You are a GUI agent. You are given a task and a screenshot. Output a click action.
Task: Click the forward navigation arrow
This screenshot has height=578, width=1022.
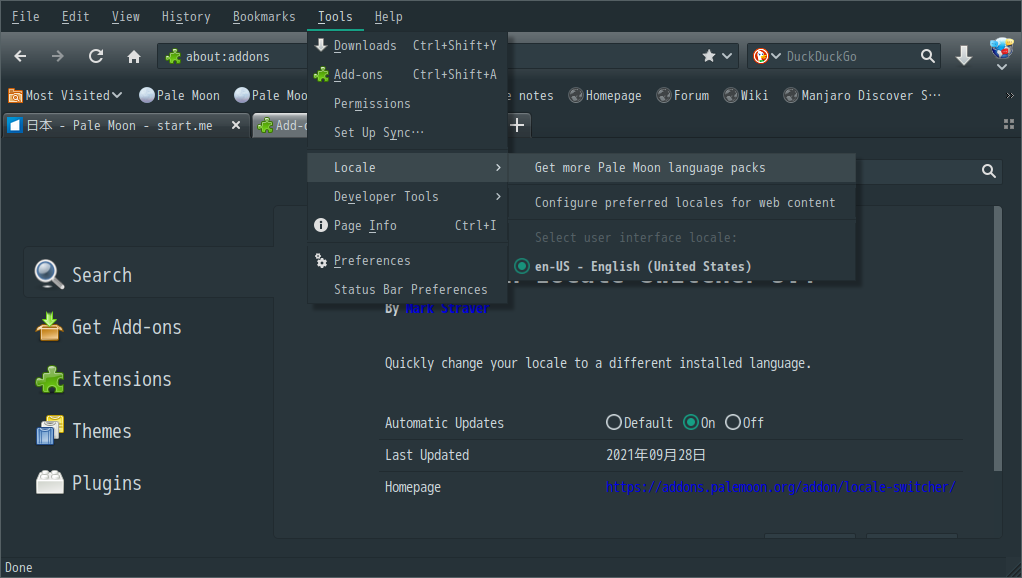58,57
